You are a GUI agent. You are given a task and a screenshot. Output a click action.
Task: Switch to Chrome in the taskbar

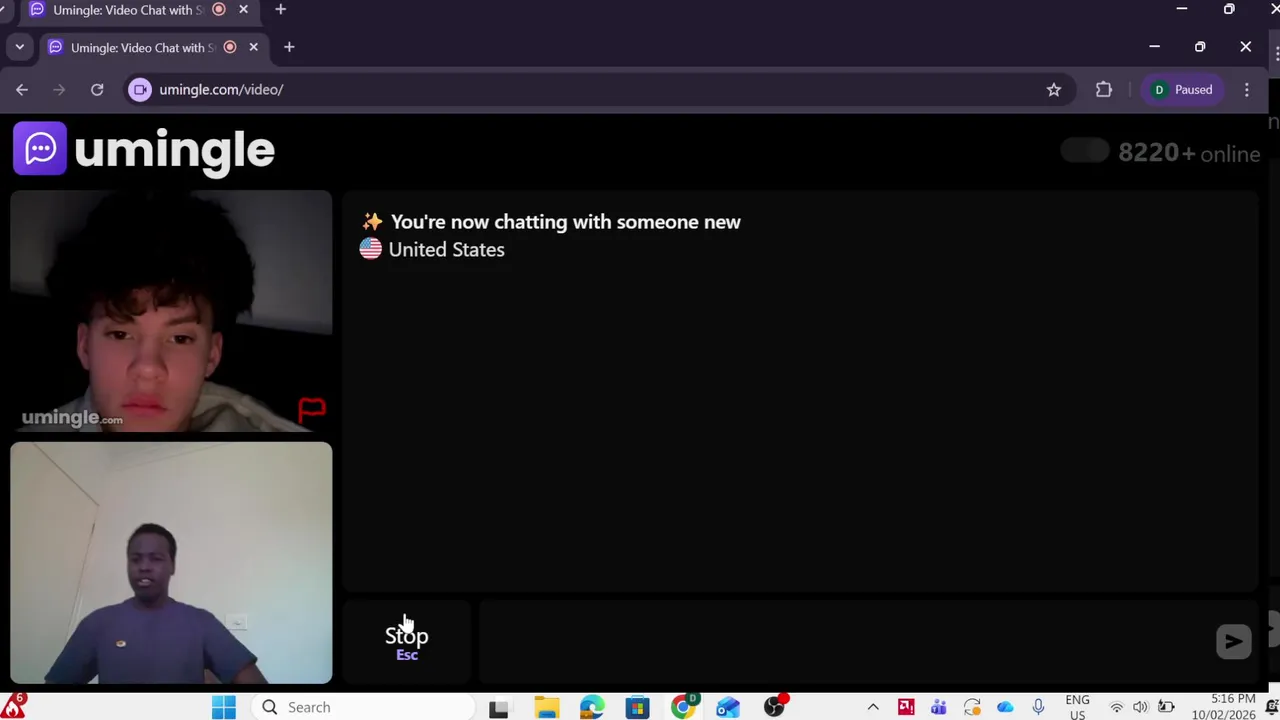(x=683, y=708)
